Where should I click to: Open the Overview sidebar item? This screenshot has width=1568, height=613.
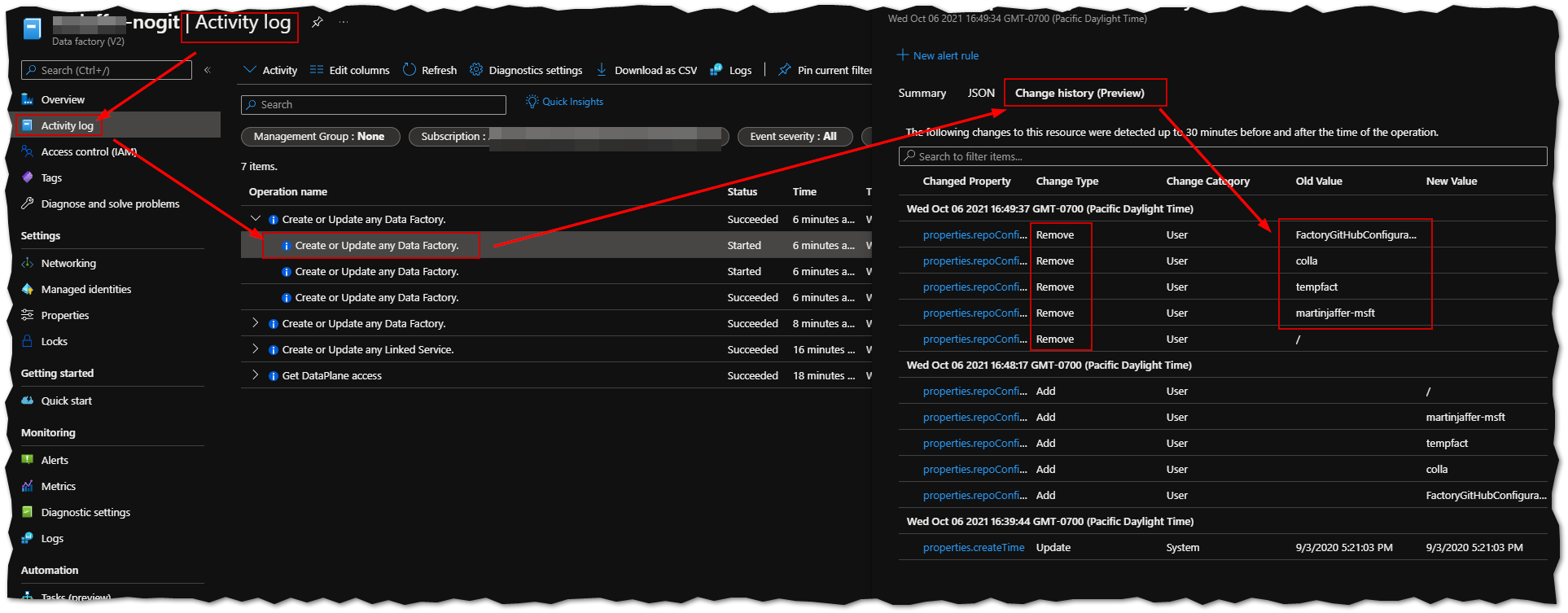(x=63, y=99)
